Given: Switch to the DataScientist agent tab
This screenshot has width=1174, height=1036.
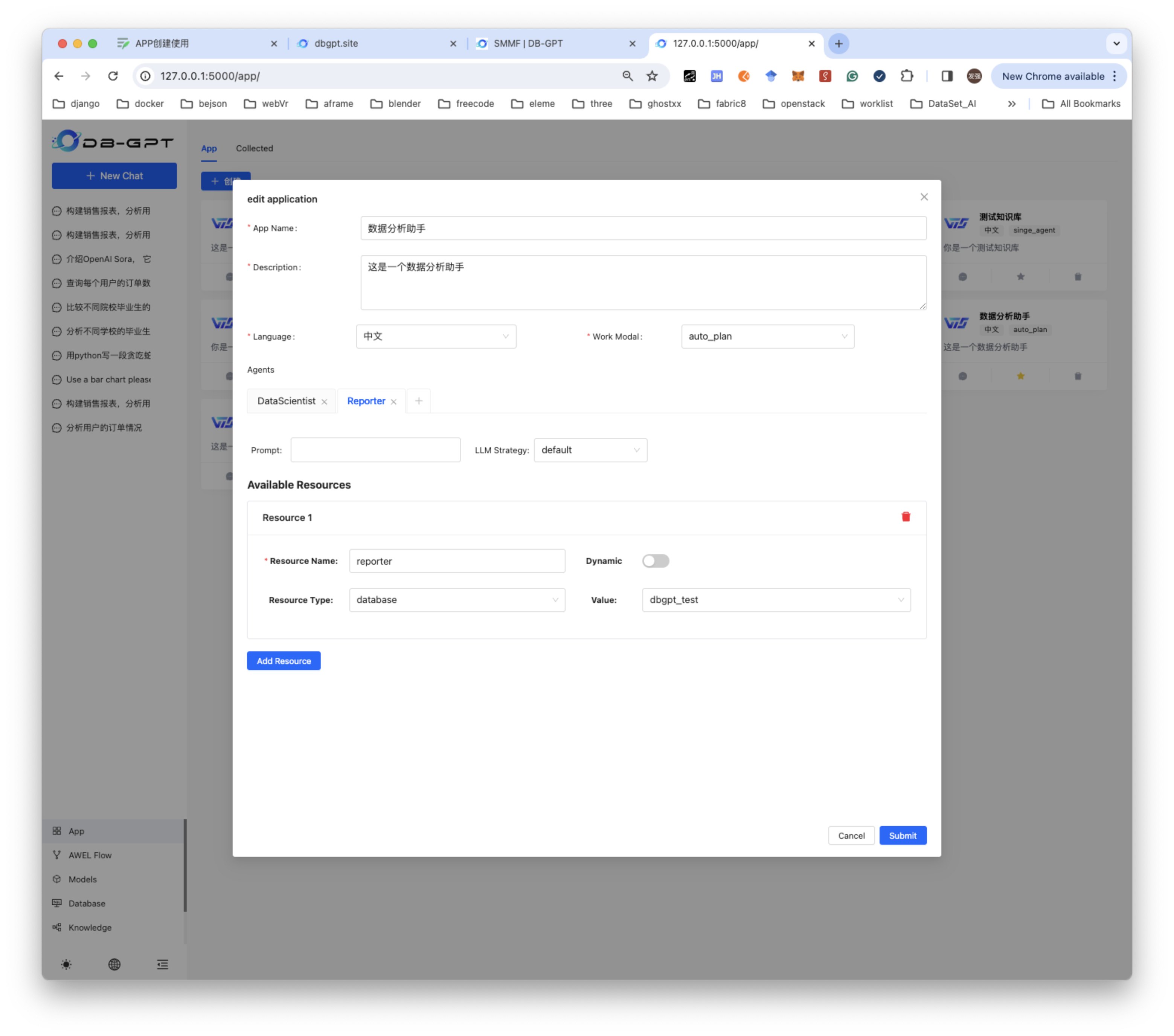Looking at the screenshot, I should point(286,401).
